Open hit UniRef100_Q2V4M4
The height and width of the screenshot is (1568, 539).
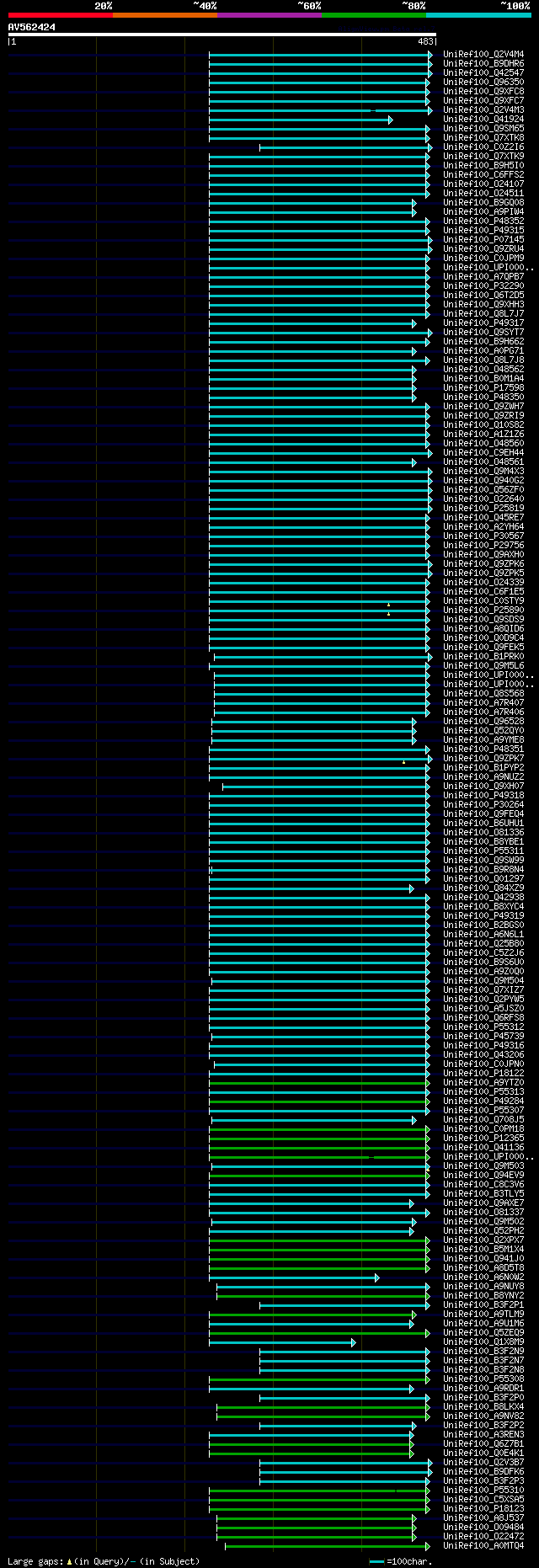click(483, 55)
